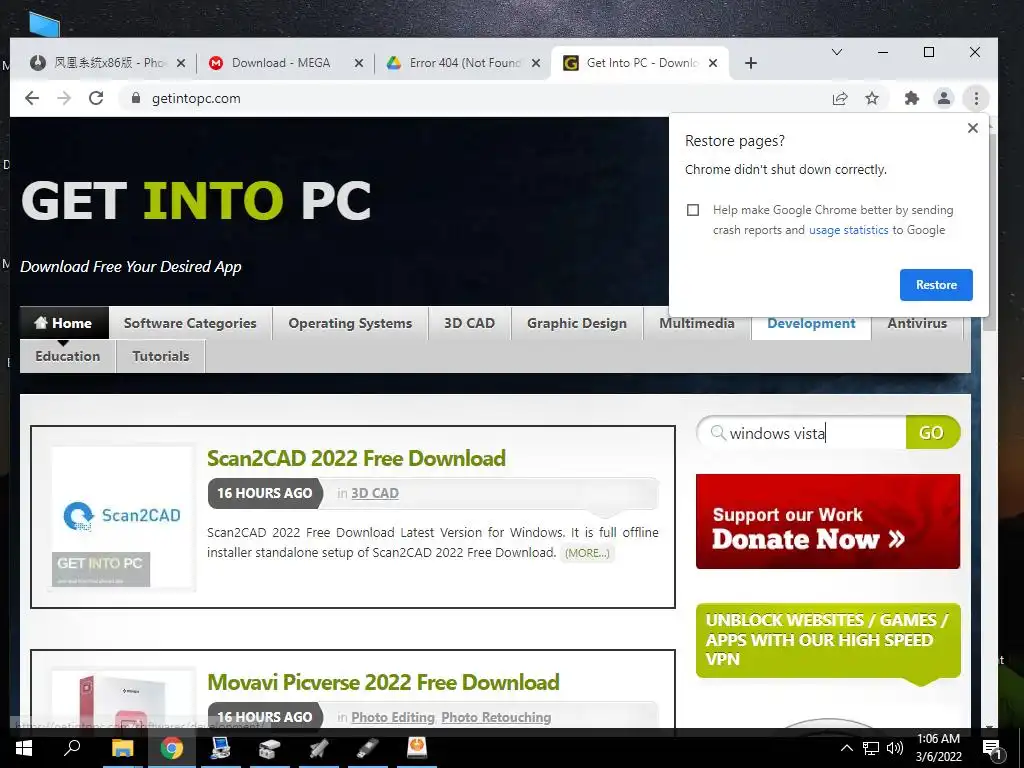This screenshot has width=1024, height=768.
Task: Open the usage statistics link
Action: [x=848, y=230]
